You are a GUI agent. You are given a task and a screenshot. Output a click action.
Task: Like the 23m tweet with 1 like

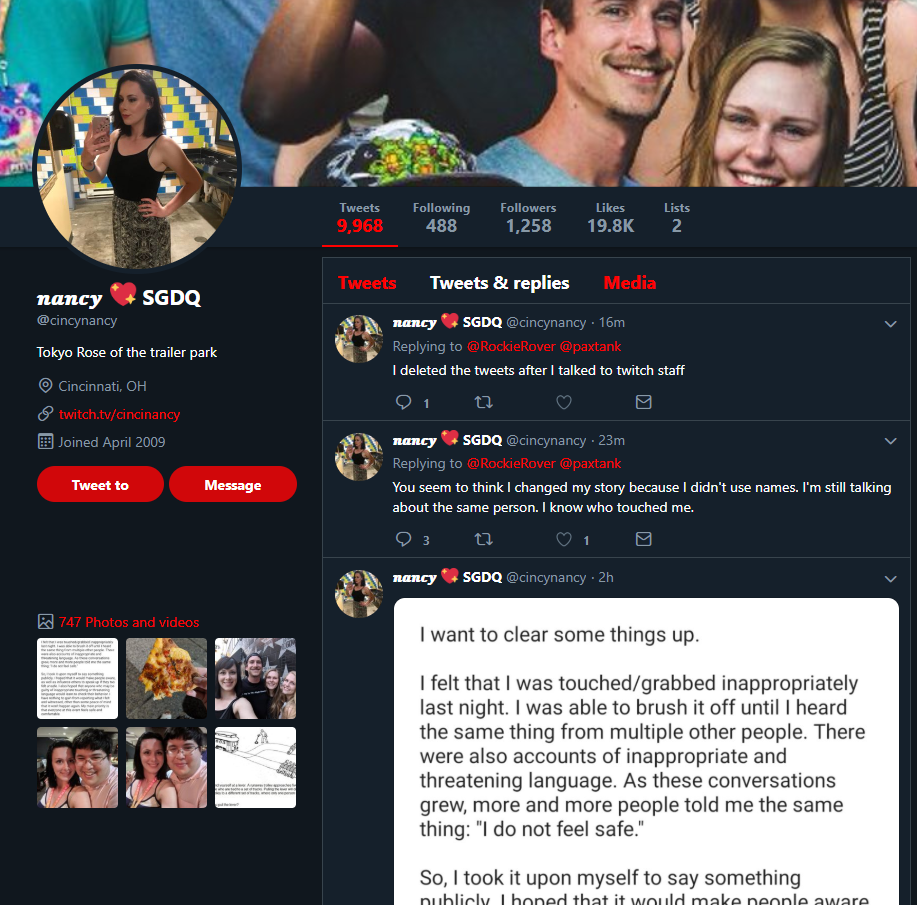coord(563,539)
